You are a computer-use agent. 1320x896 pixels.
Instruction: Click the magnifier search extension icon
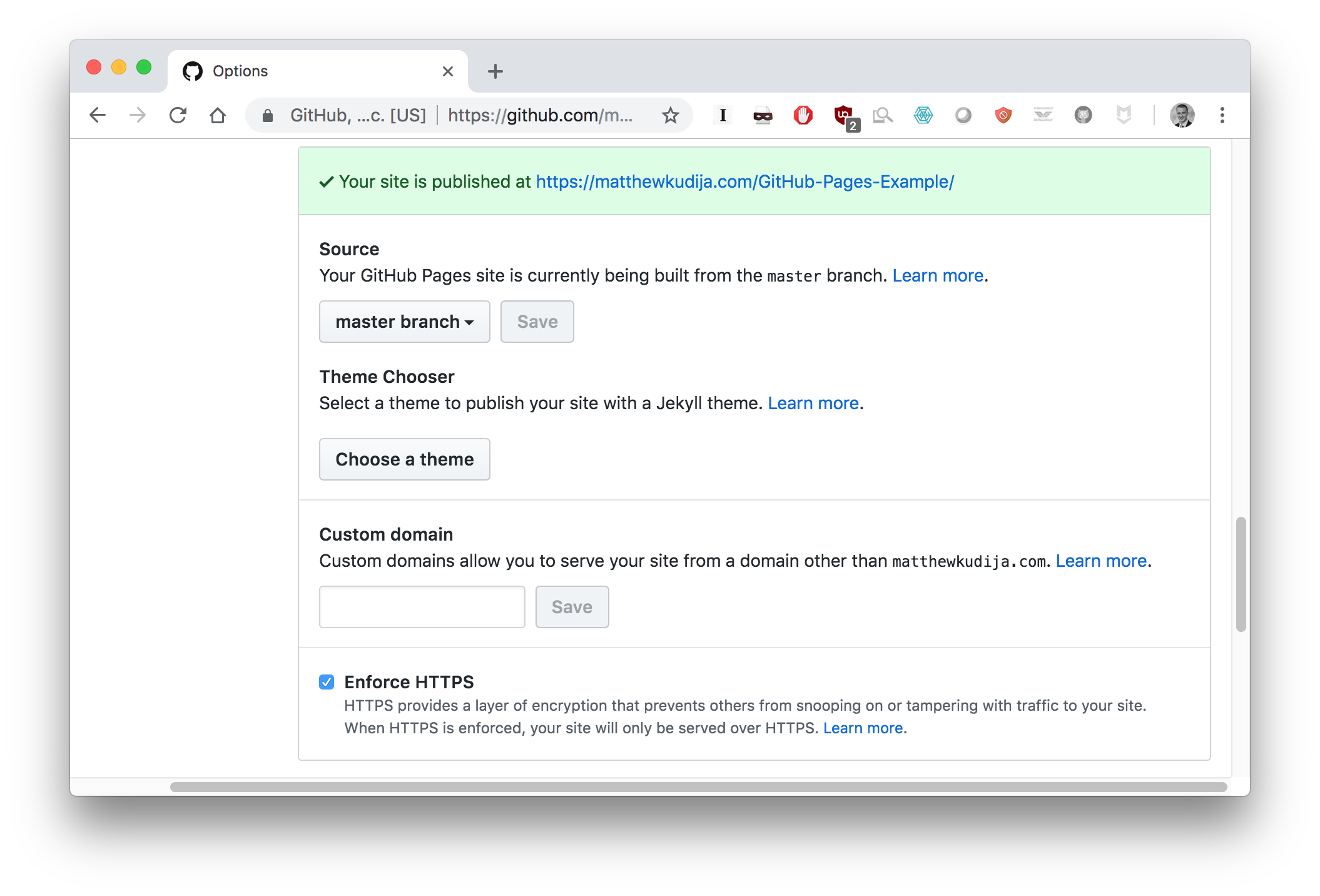click(x=883, y=115)
